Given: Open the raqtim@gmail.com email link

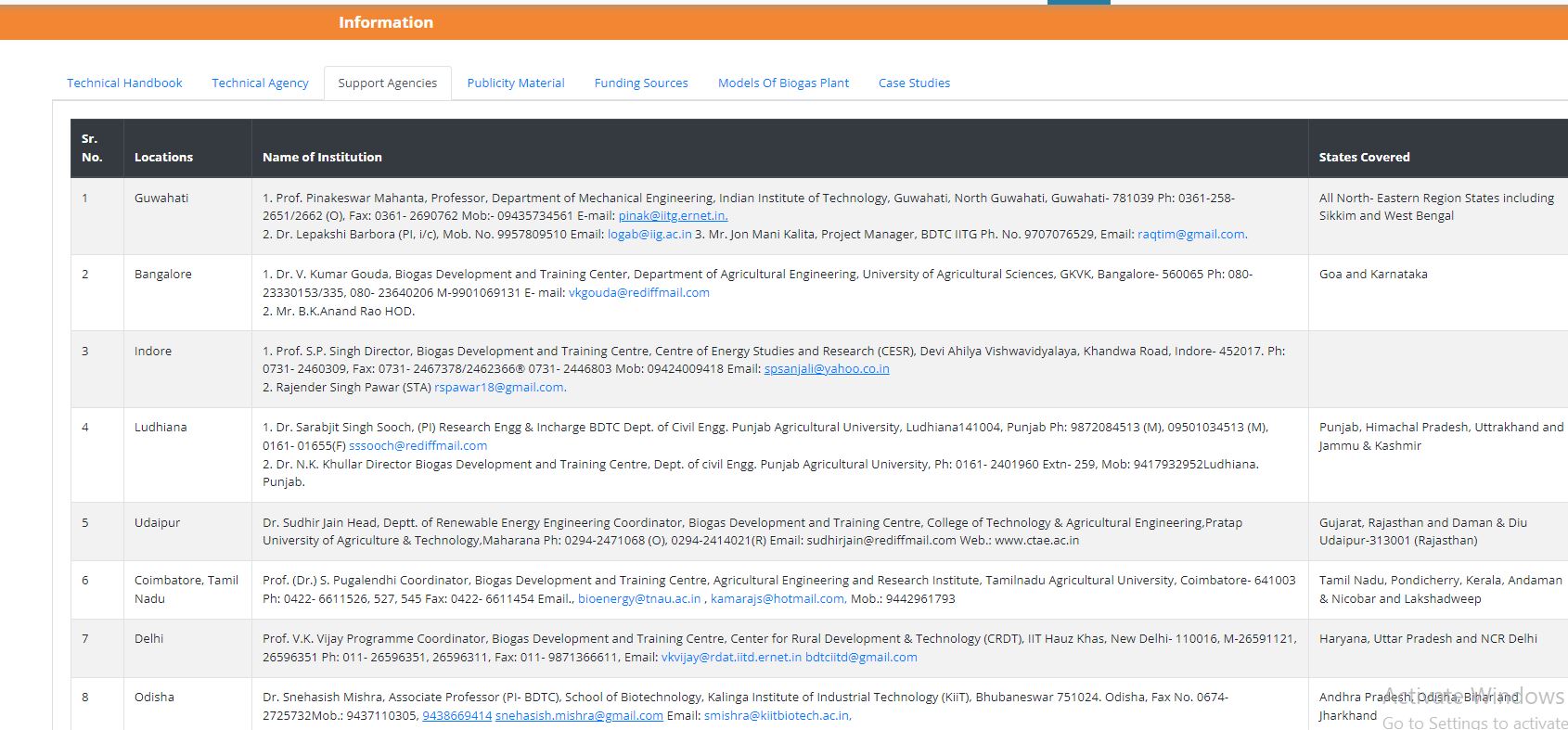Looking at the screenshot, I should 1191,234.
